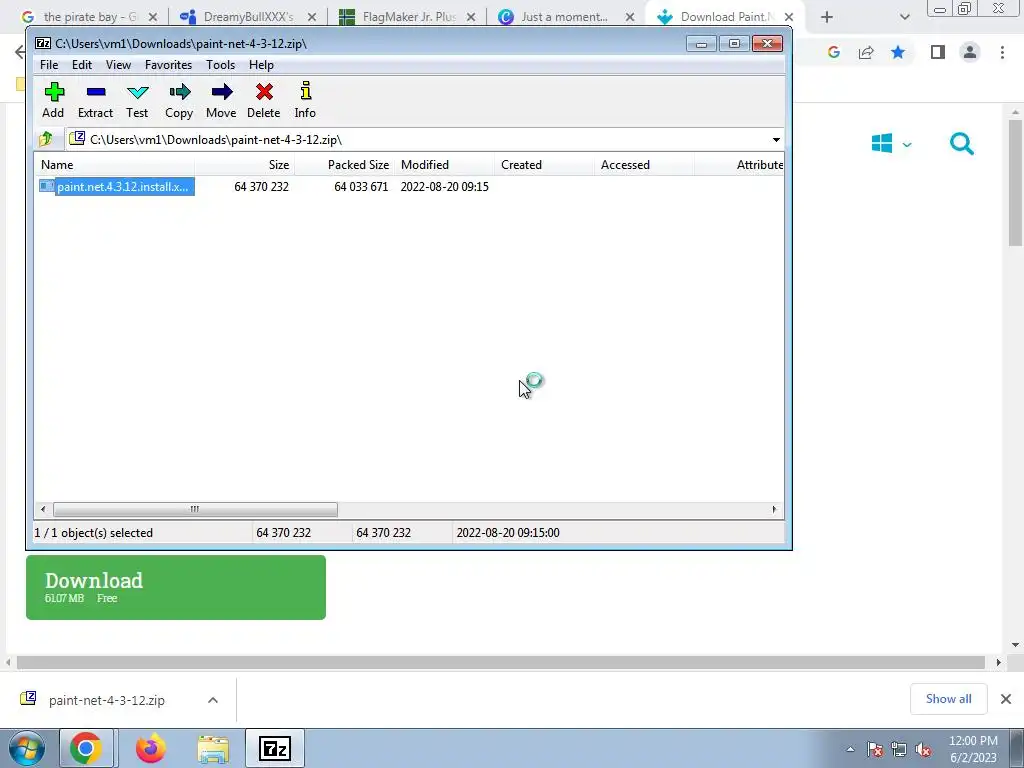Click Show all downloads
This screenshot has height=768, width=1024.
click(x=948, y=699)
